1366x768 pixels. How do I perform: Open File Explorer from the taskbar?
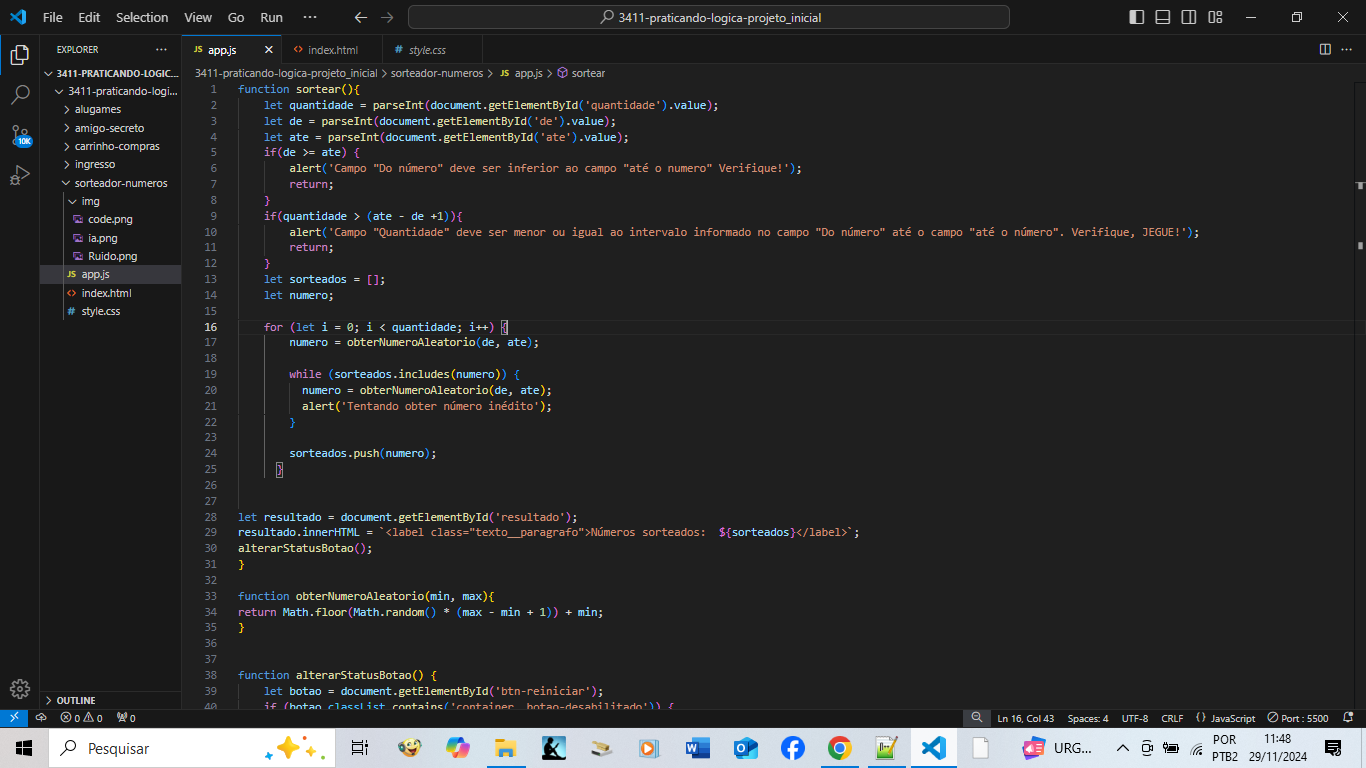point(506,748)
